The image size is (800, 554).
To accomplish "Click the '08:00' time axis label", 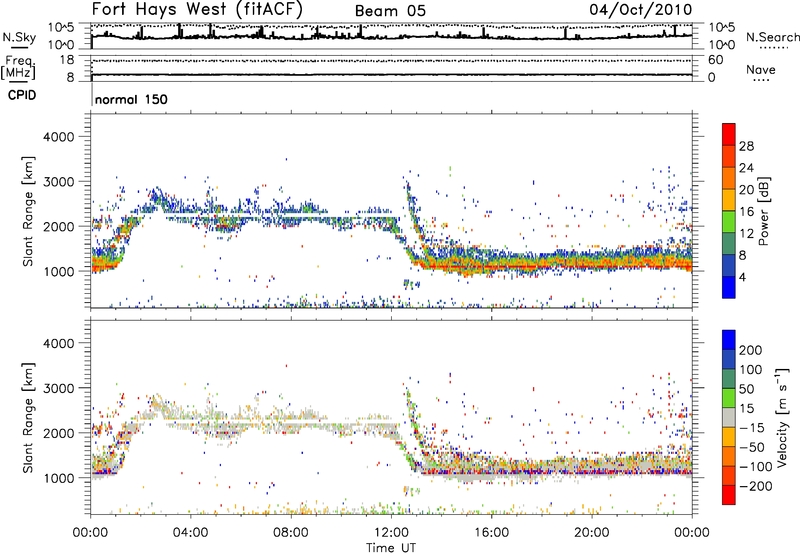I will point(291,533).
